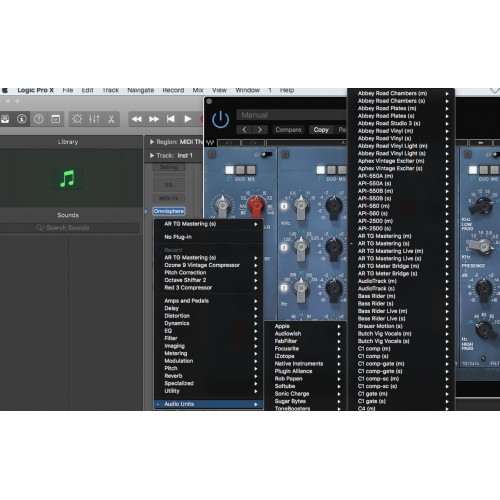Click the Fast Forward transport button
Viewport: 500px width, 500px height.
(x=154, y=119)
